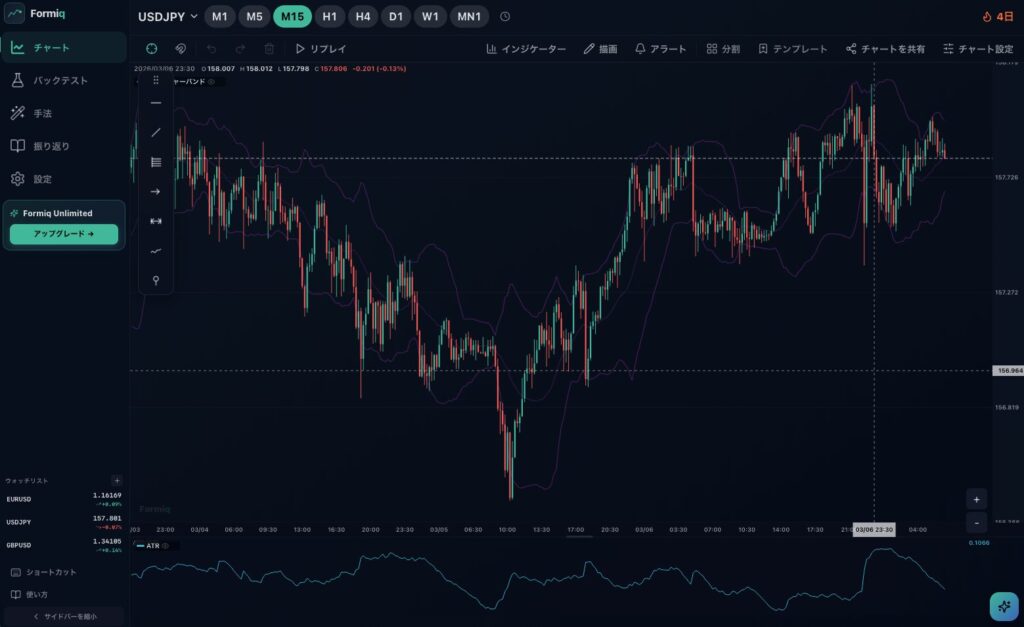The width and height of the screenshot is (1024, 627).
Task: Toggle the Bollinger Band visibility eye
Action: [x=211, y=82]
